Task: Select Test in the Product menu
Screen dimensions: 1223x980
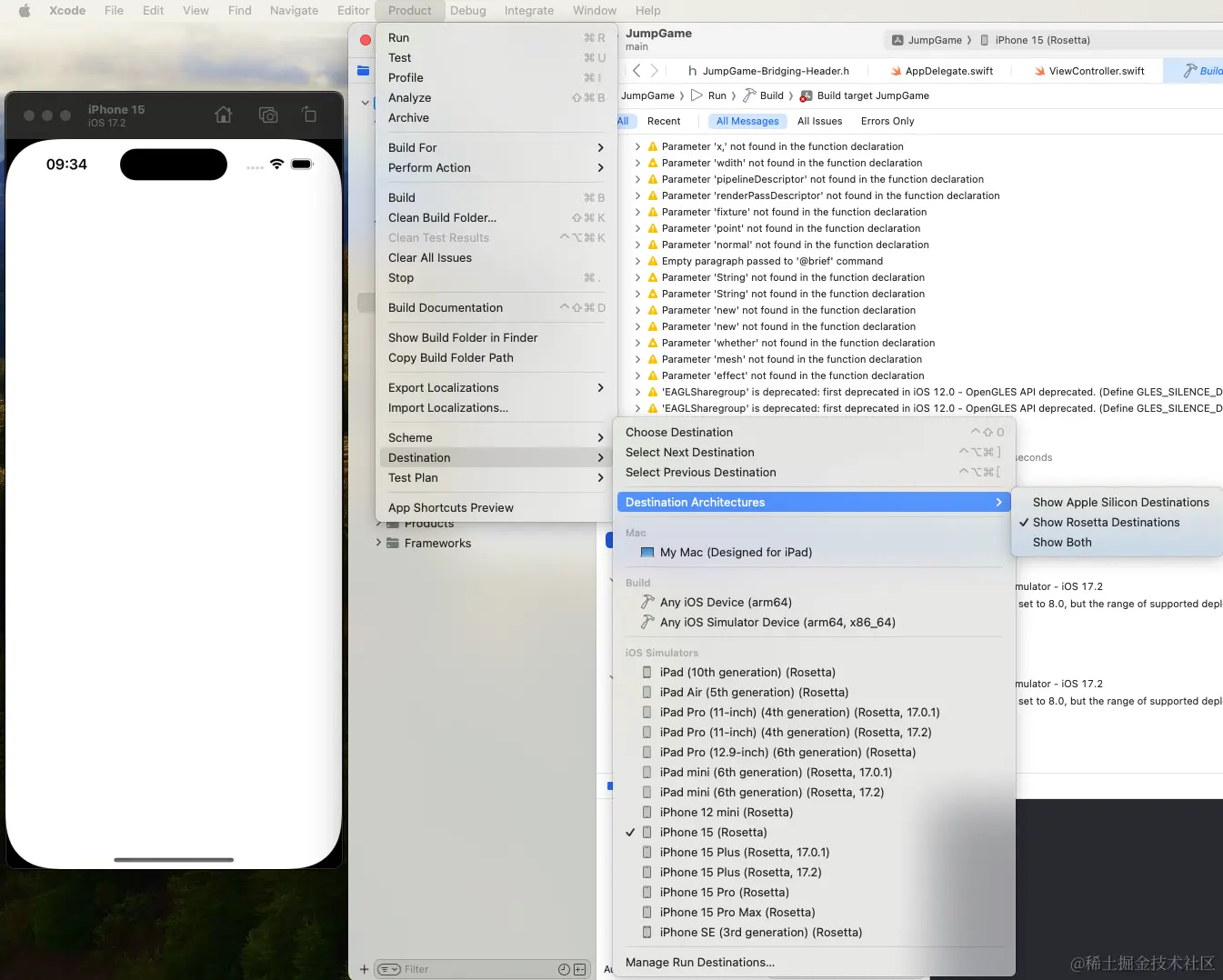Action: 496,58
